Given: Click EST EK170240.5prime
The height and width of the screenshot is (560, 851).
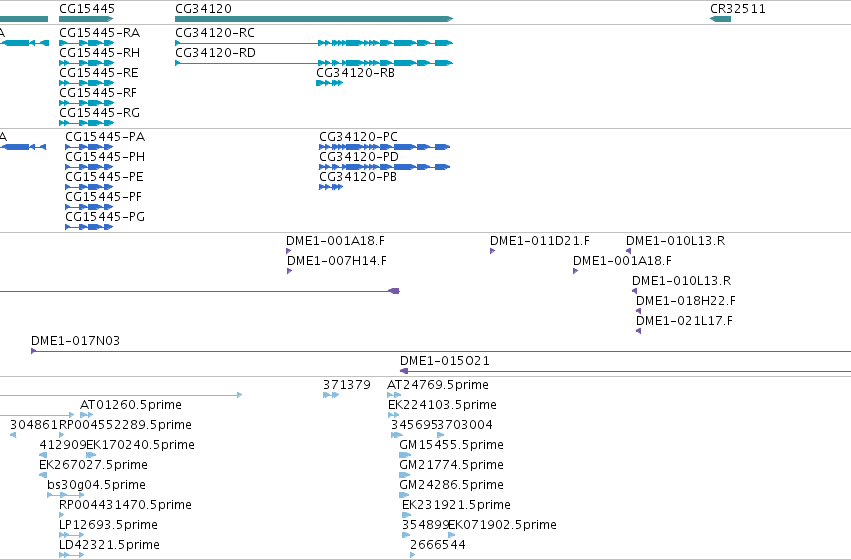Looking at the screenshot, I should pos(91,456).
